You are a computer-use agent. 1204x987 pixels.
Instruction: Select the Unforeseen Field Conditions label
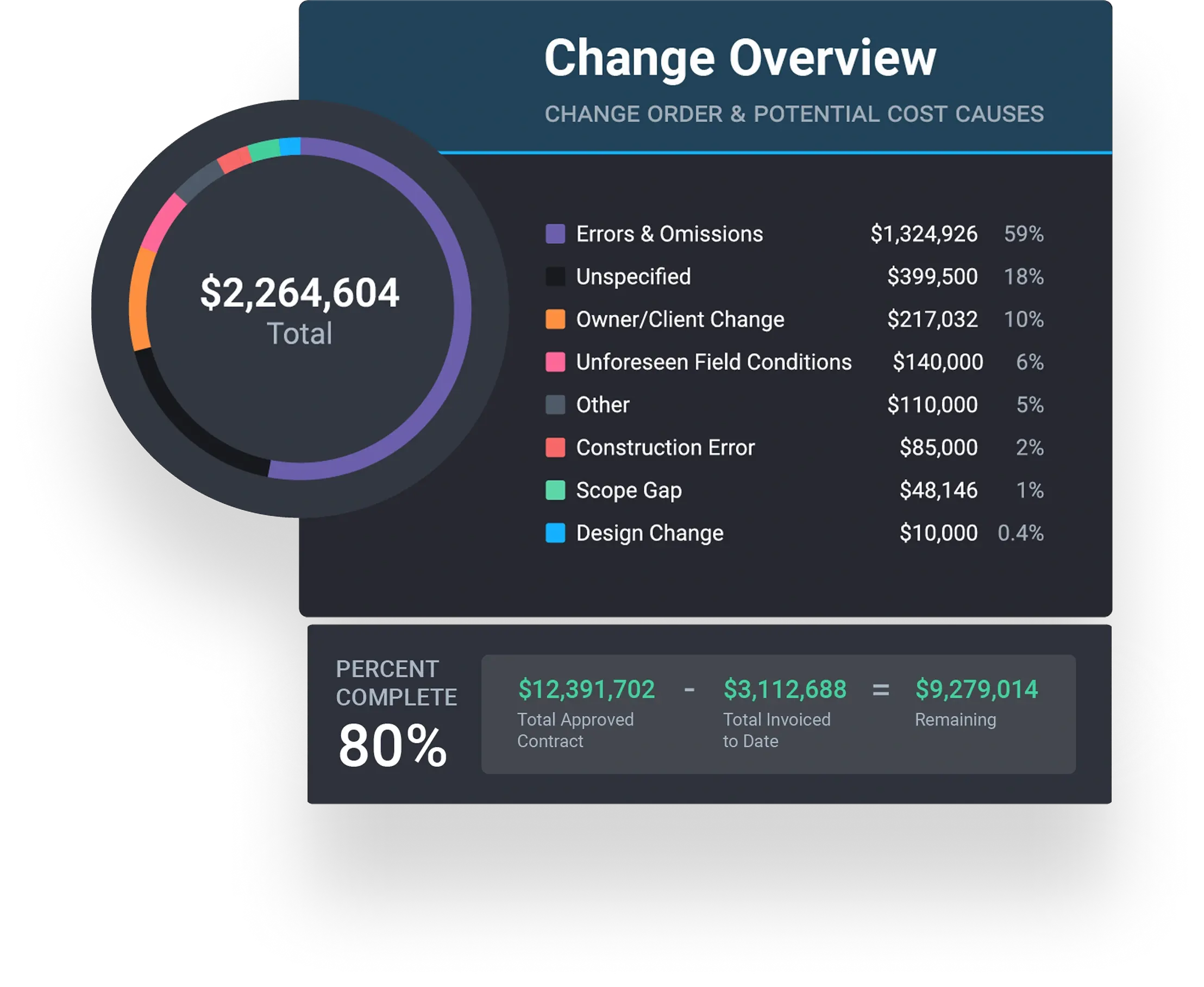(x=713, y=362)
